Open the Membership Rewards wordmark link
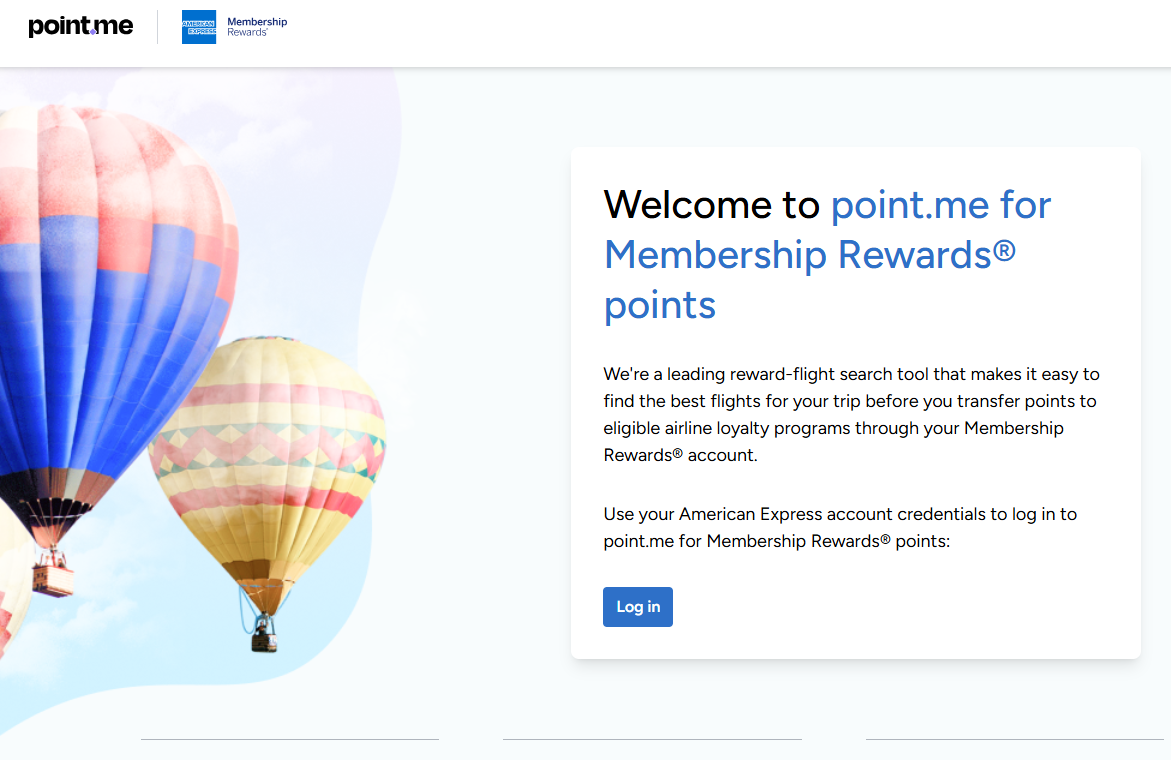1171x760 pixels. click(x=256, y=26)
